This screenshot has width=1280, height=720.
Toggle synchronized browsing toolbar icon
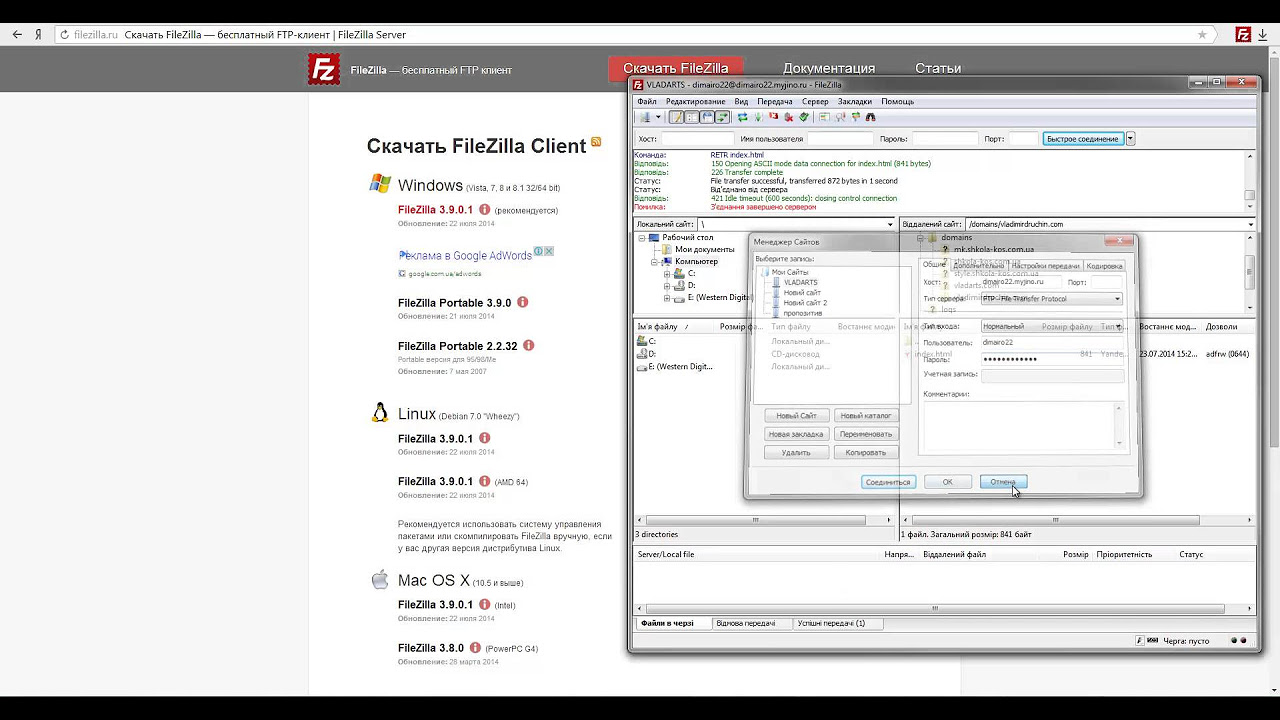[x=856, y=117]
